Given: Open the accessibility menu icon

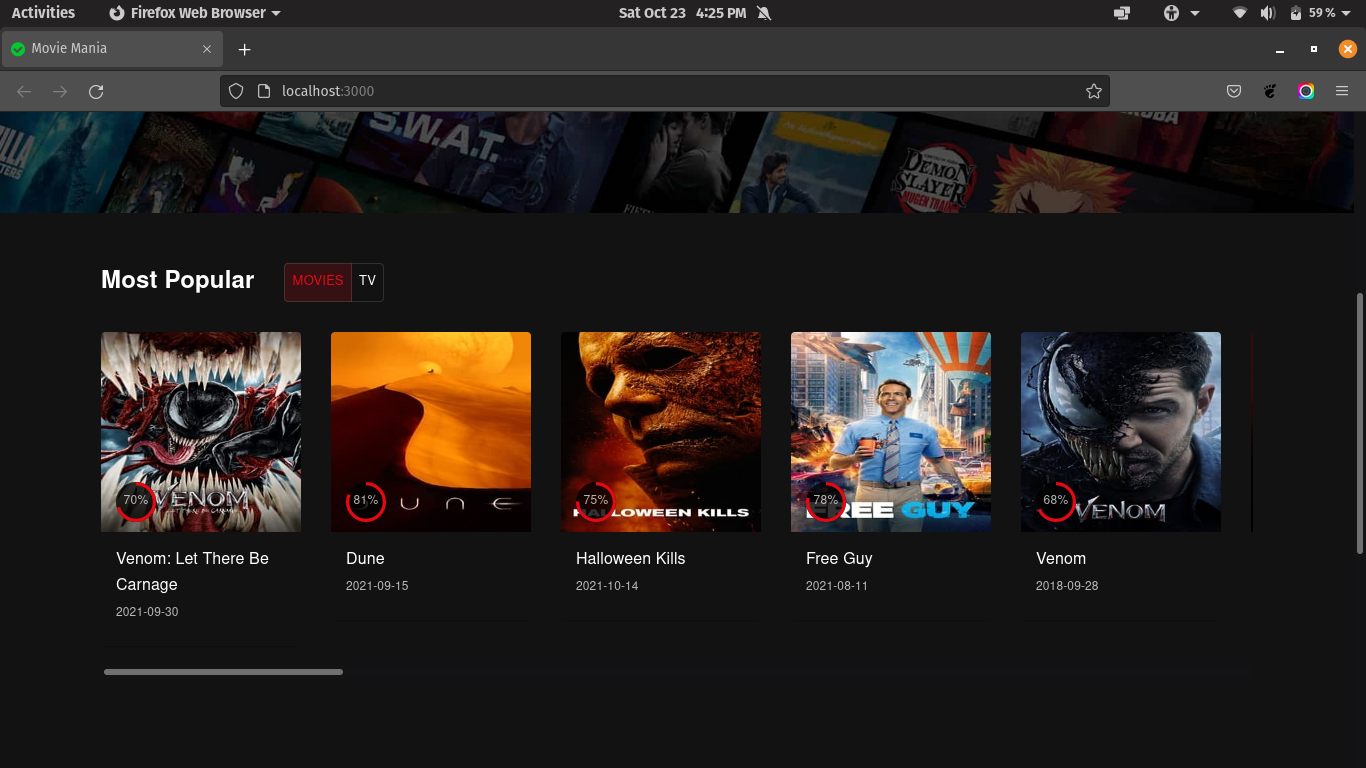Looking at the screenshot, I should click(1172, 13).
